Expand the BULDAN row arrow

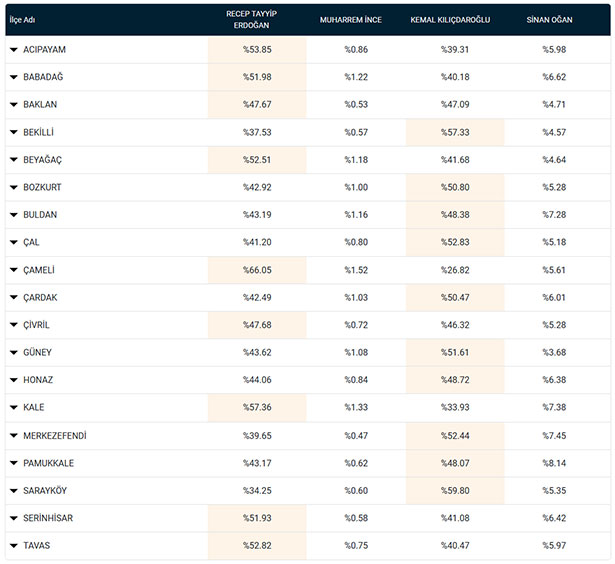coord(14,215)
